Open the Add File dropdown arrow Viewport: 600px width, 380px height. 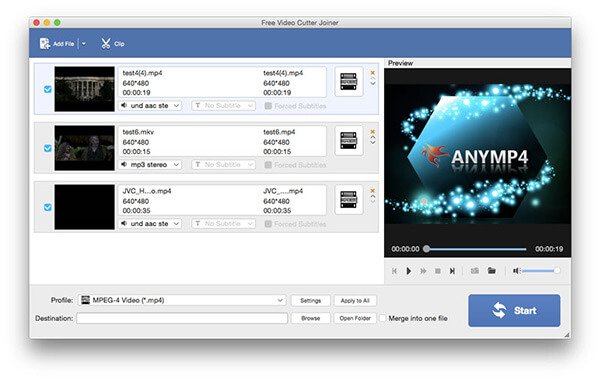[83, 44]
